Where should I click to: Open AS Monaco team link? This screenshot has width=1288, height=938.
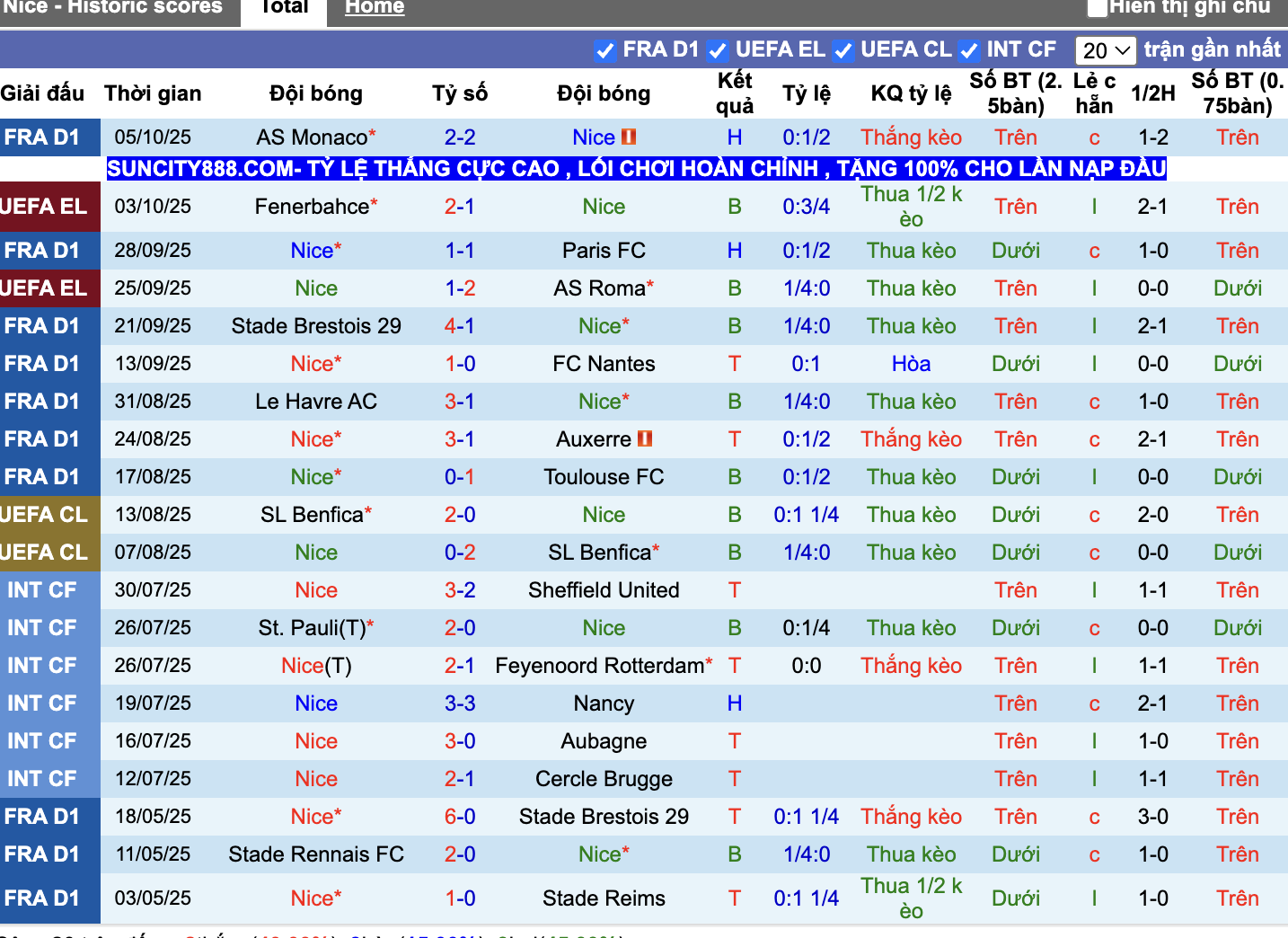coord(312,137)
